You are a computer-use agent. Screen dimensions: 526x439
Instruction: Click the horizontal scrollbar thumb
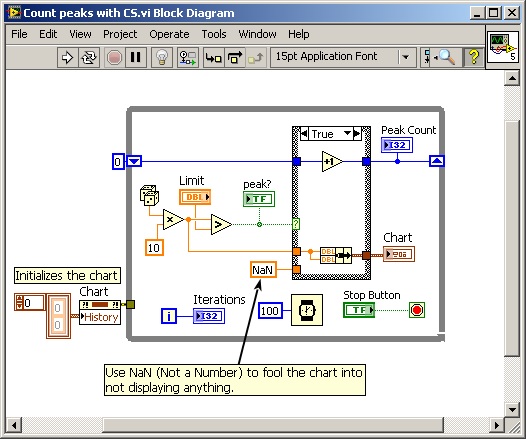pos(273,426)
